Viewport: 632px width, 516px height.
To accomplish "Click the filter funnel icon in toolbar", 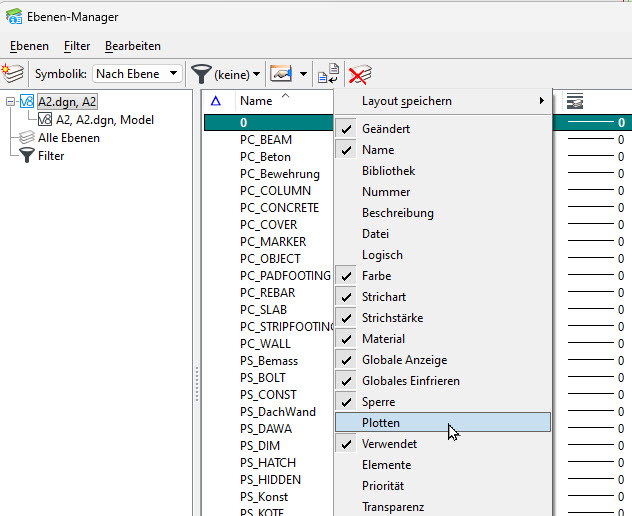I will click(x=201, y=74).
